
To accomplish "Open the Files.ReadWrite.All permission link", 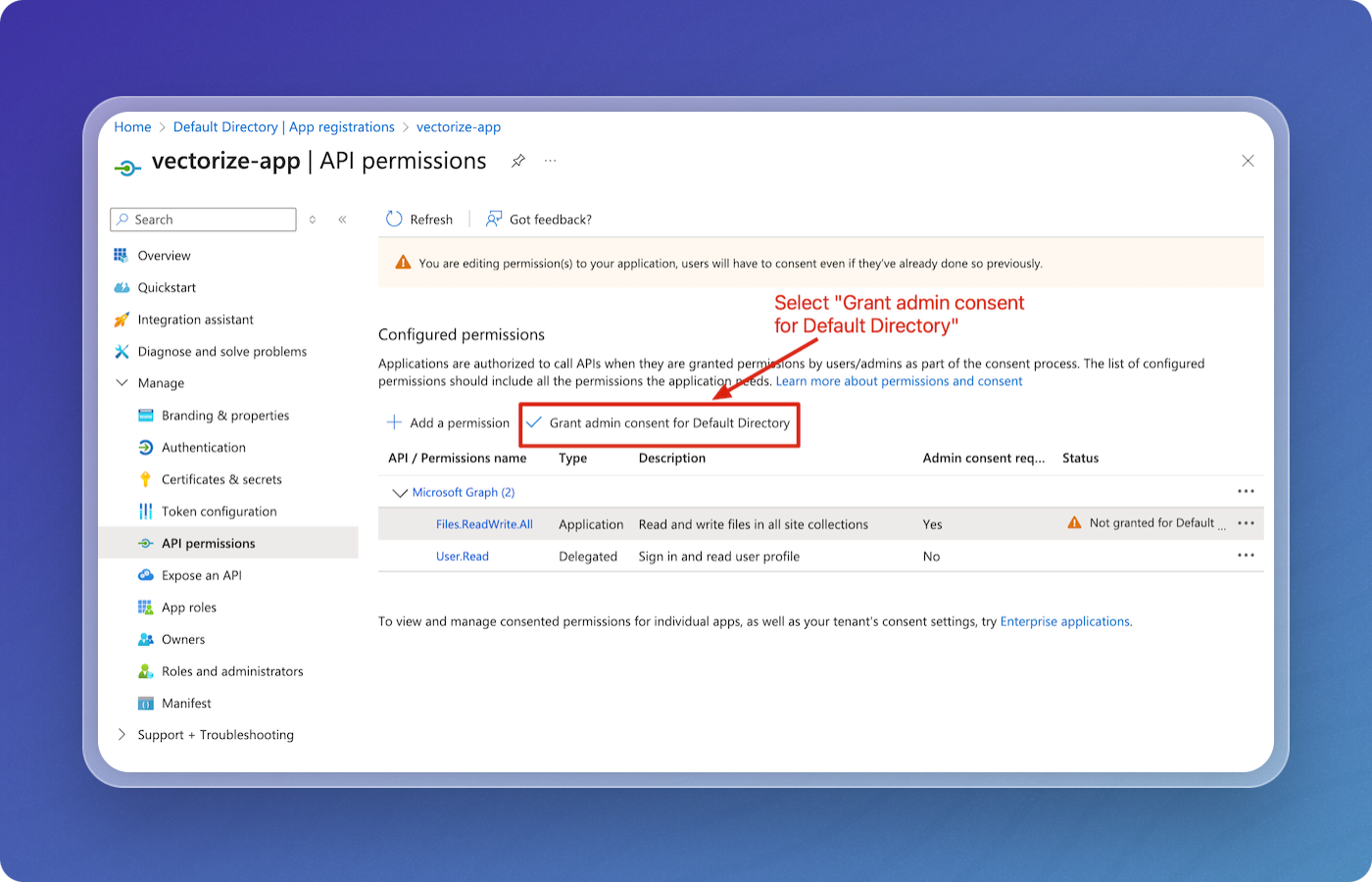I will (x=484, y=524).
